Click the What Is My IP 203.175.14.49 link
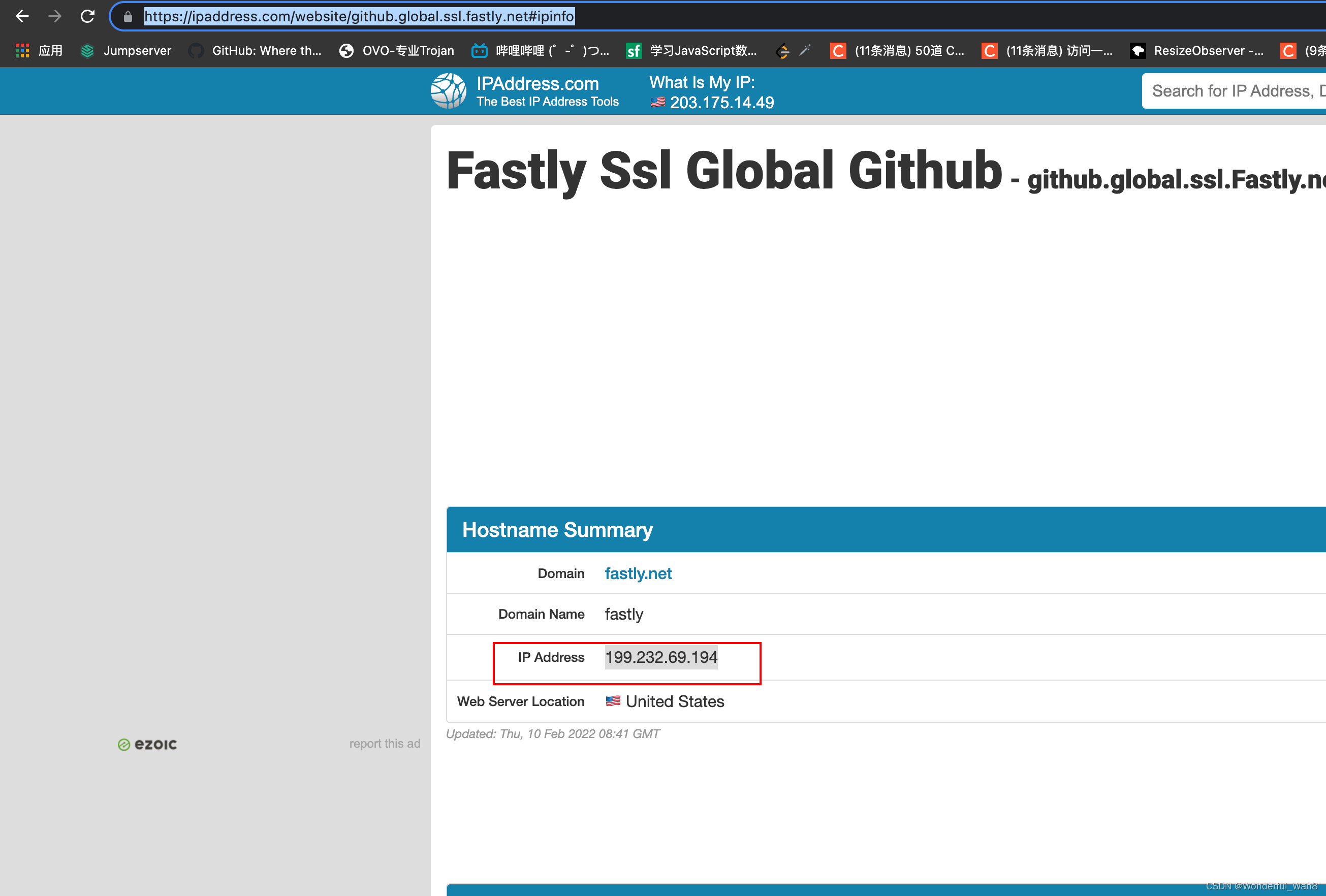This screenshot has height=896, width=1326. point(711,92)
